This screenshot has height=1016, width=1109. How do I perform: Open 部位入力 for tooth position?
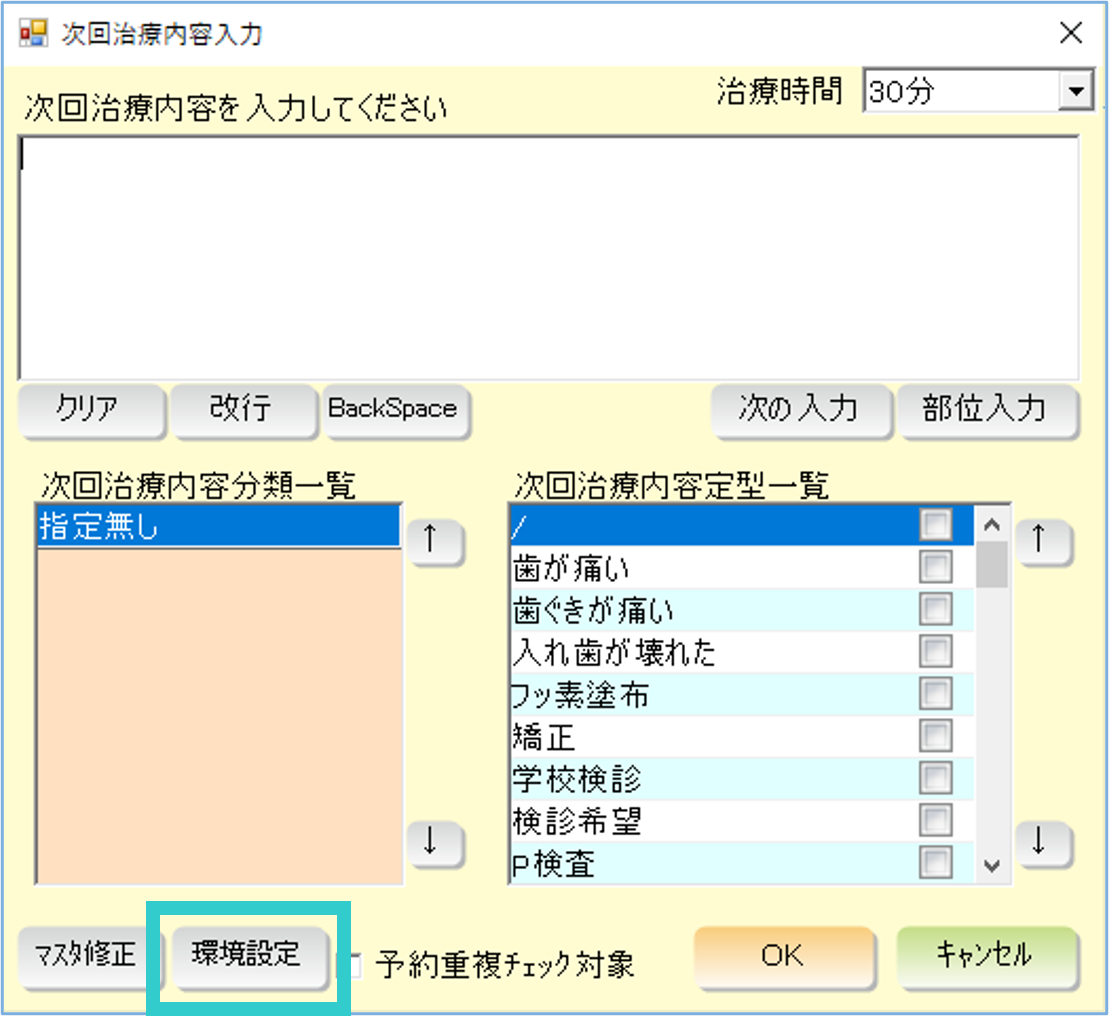986,409
